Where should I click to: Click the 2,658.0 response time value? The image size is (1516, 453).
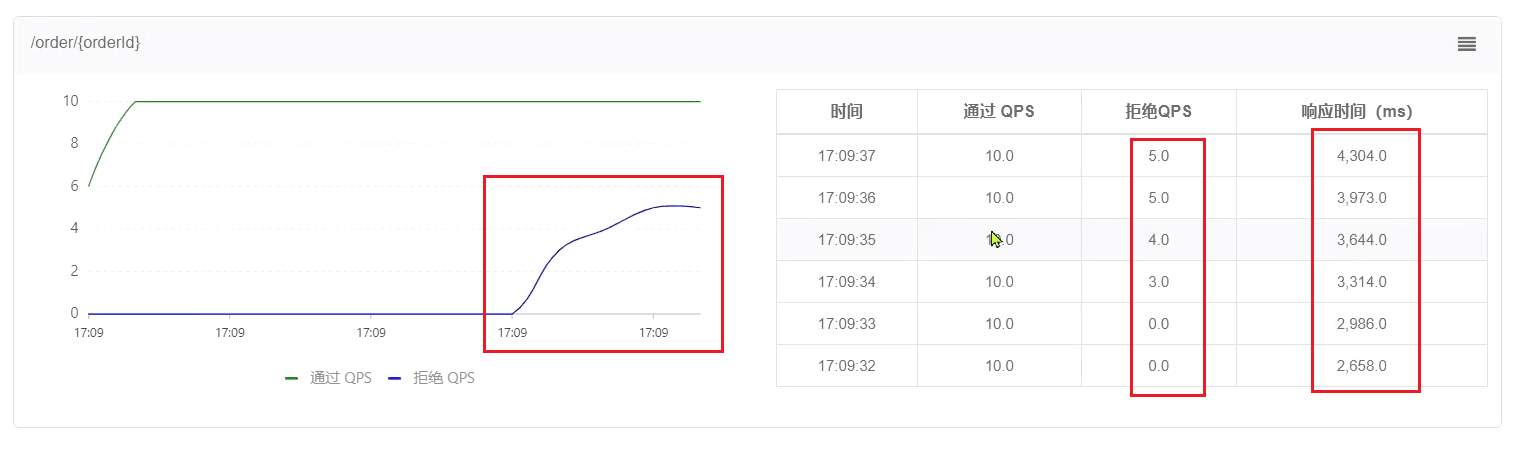click(x=1361, y=366)
